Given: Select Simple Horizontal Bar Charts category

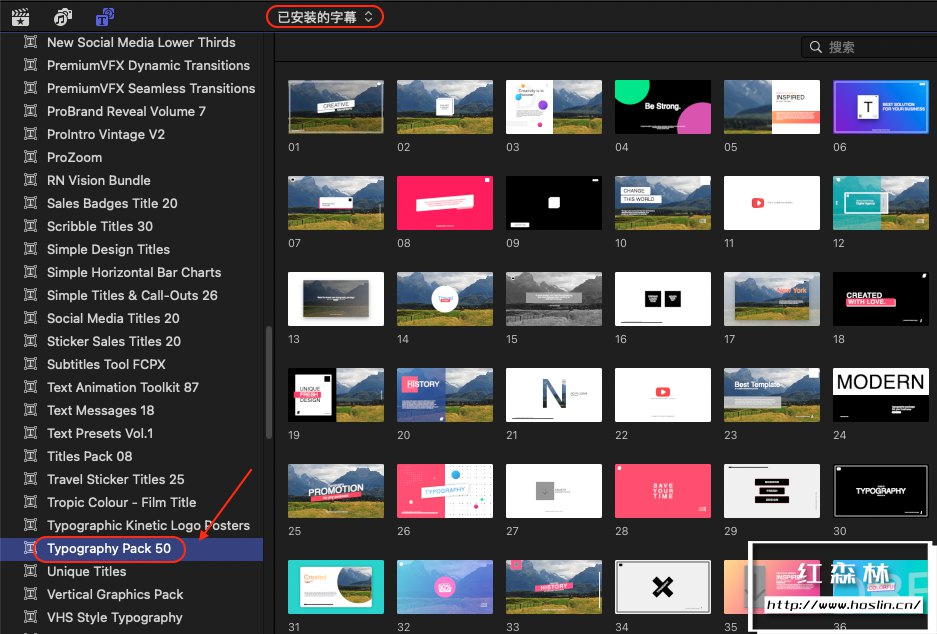Looking at the screenshot, I should pos(134,272).
